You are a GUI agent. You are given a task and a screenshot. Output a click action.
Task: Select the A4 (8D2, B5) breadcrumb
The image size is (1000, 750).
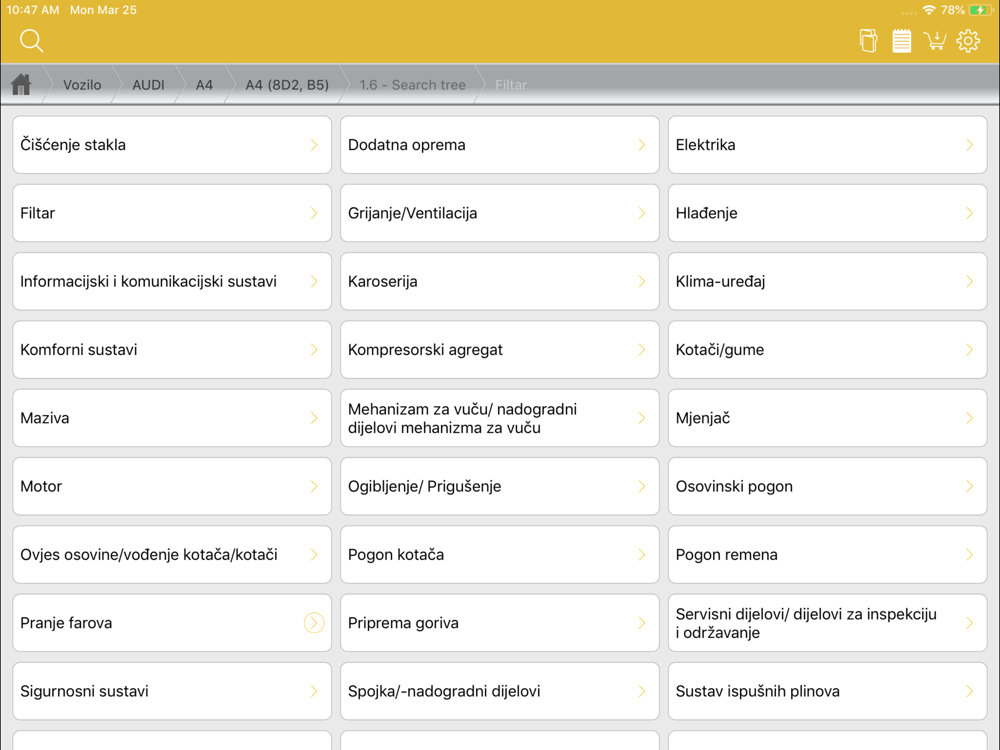point(287,85)
